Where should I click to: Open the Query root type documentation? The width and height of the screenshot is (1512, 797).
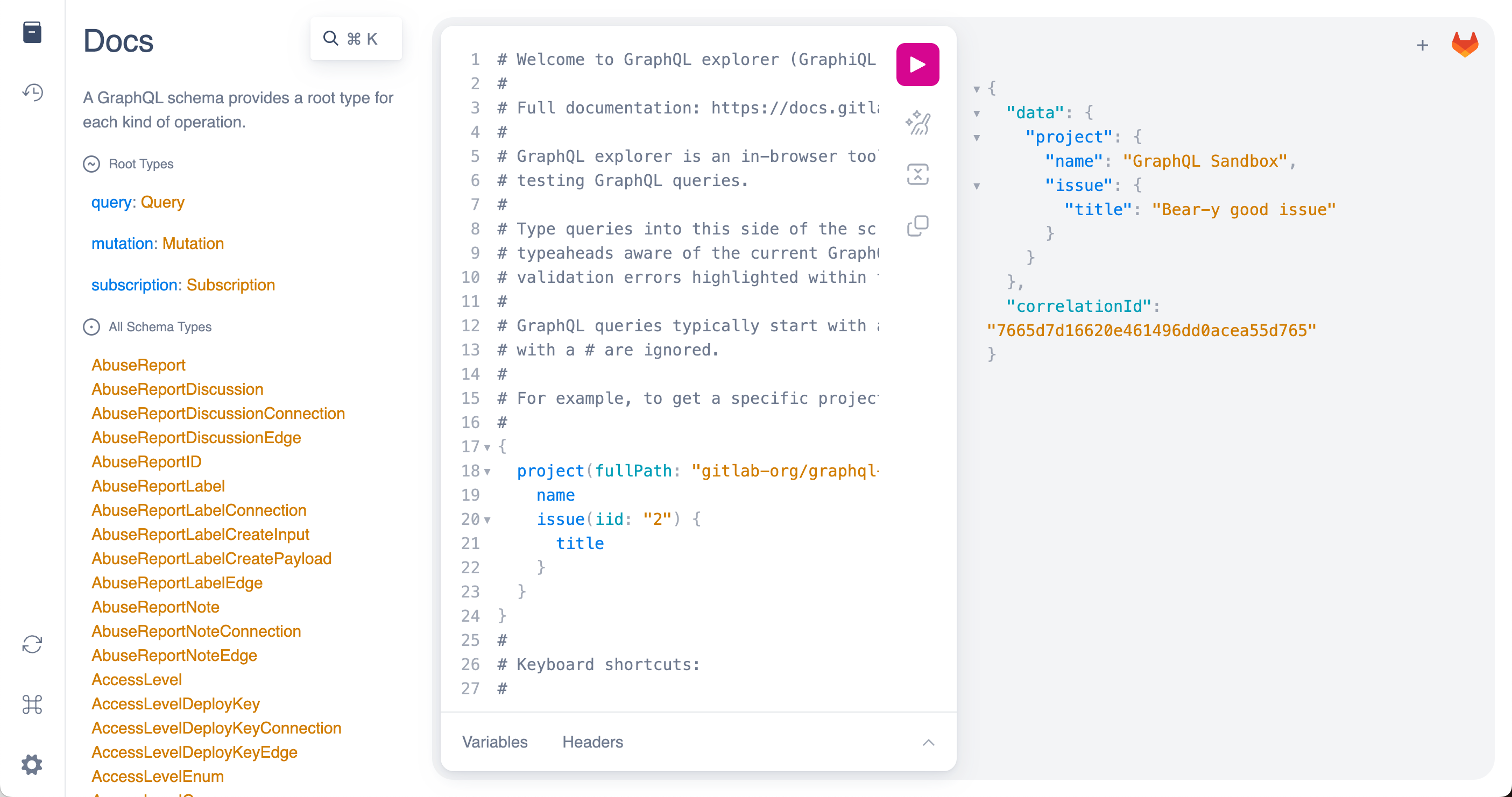[162, 202]
